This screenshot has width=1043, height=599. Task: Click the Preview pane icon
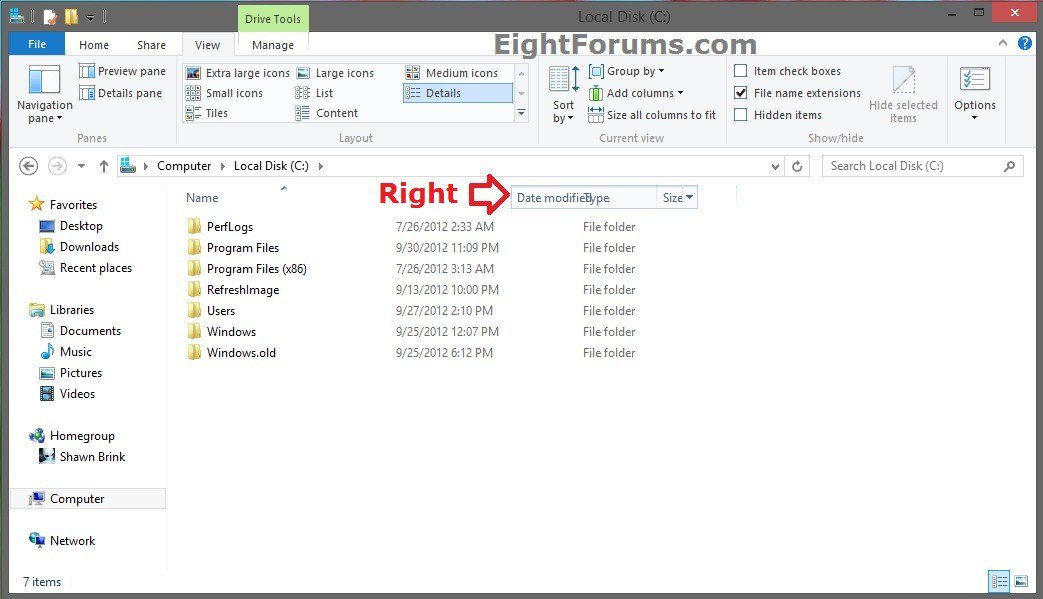pos(88,71)
